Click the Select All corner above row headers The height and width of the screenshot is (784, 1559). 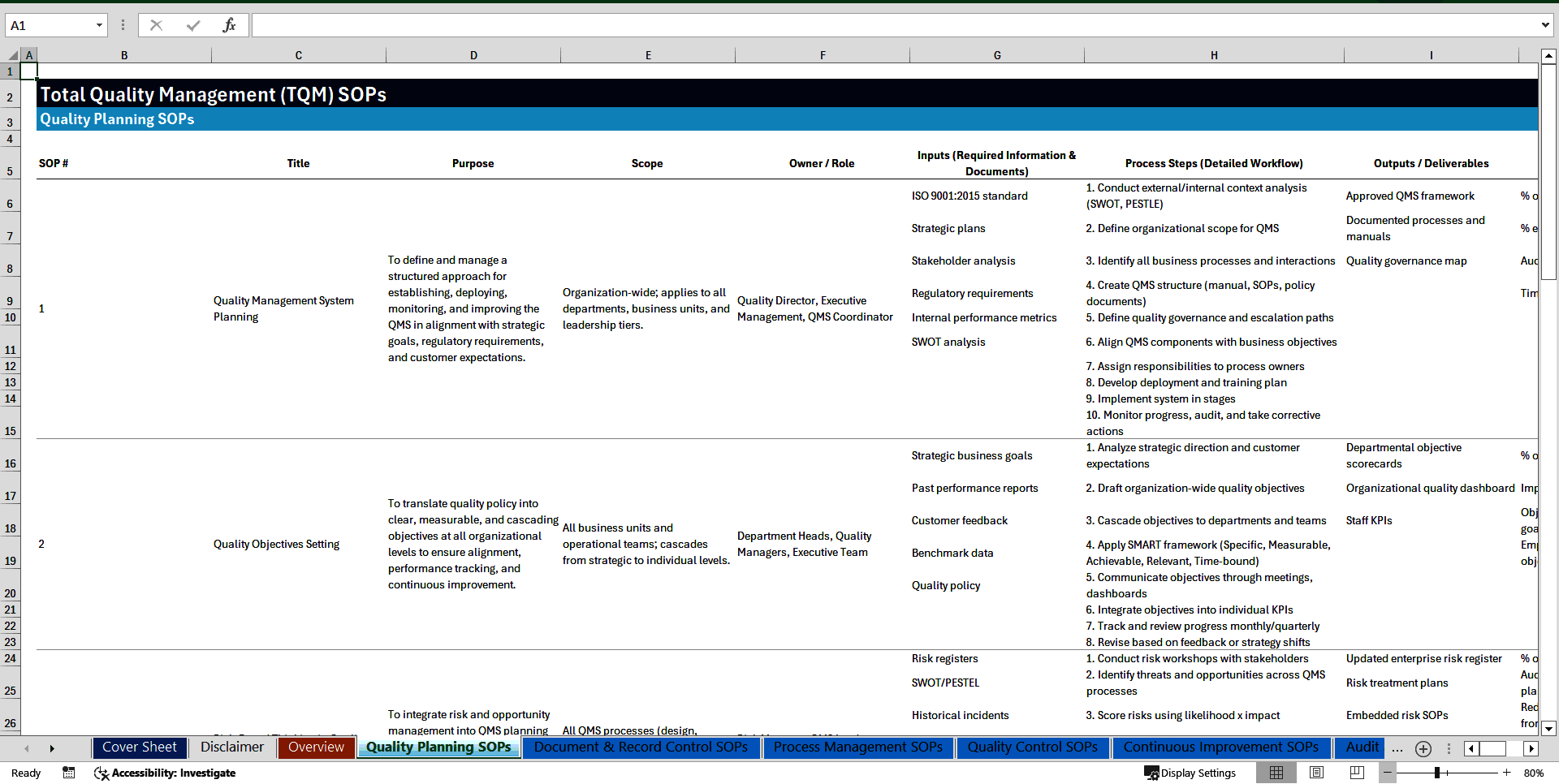tap(11, 54)
